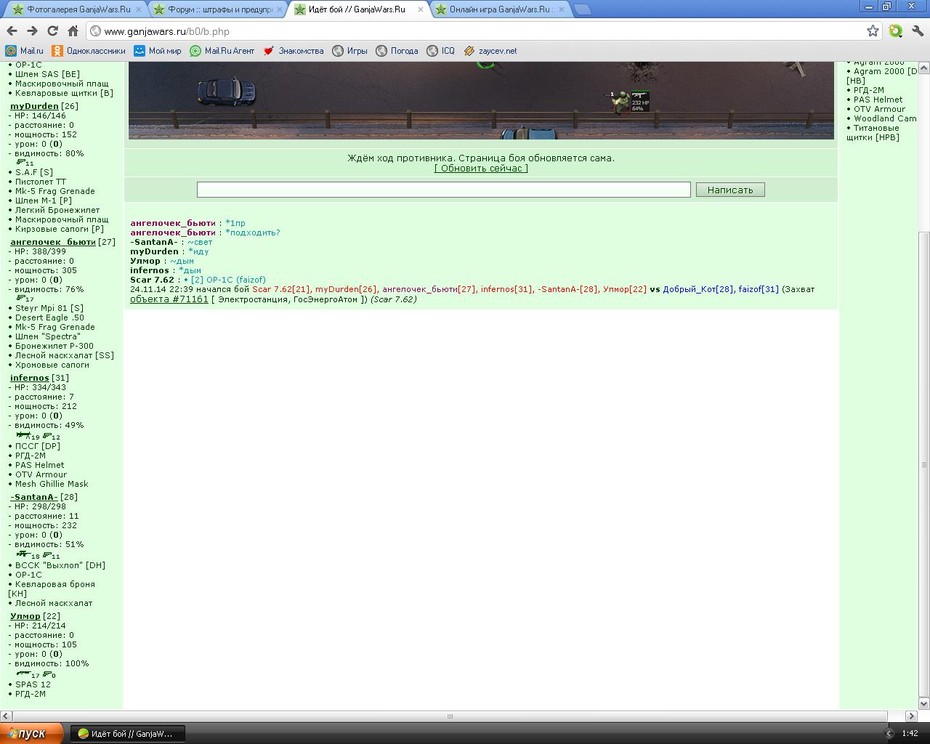Bookmark this page with the star icon

pos(872,31)
